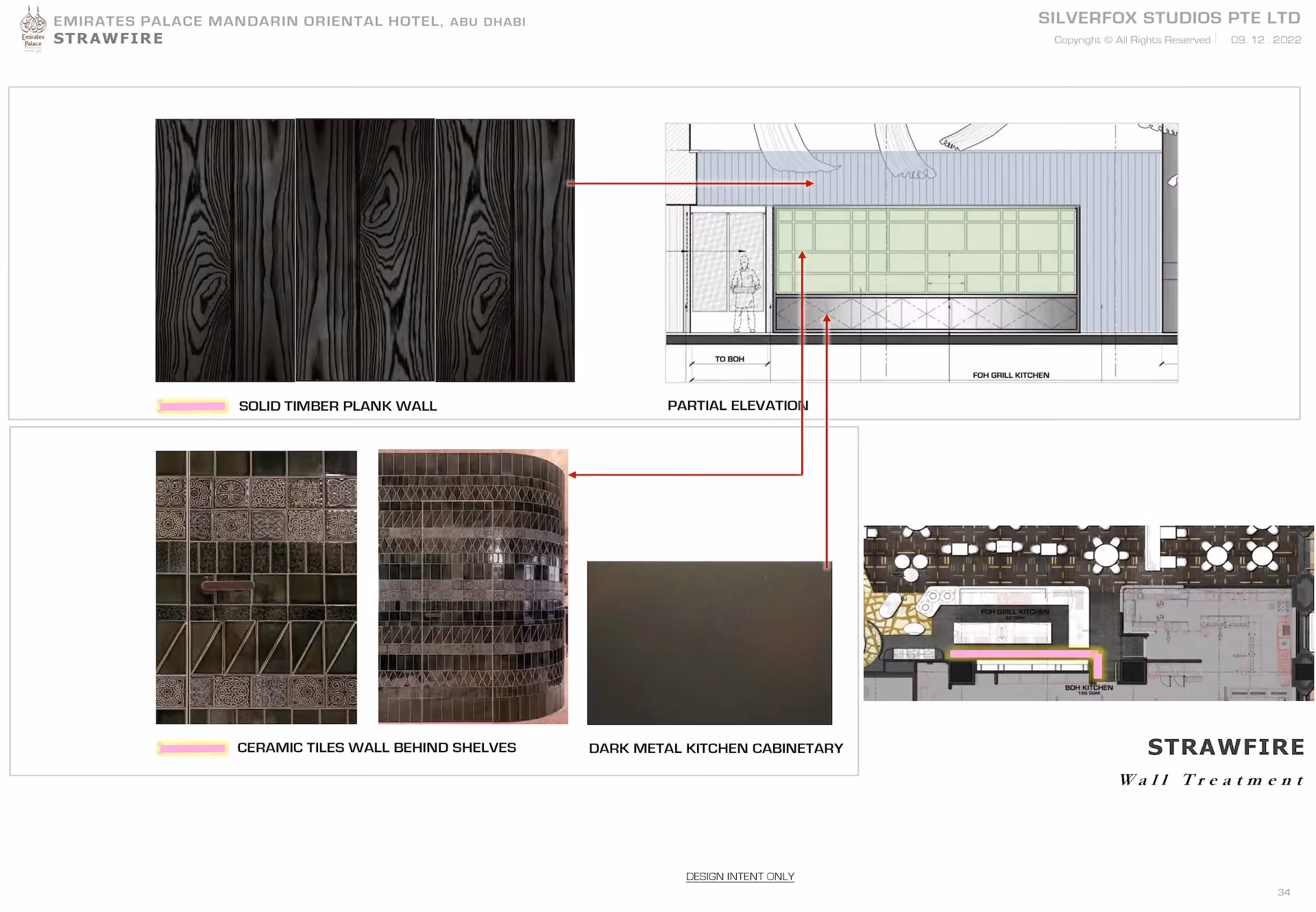Click the Emirates Palace logo
The image size is (1316, 912).
point(32,29)
